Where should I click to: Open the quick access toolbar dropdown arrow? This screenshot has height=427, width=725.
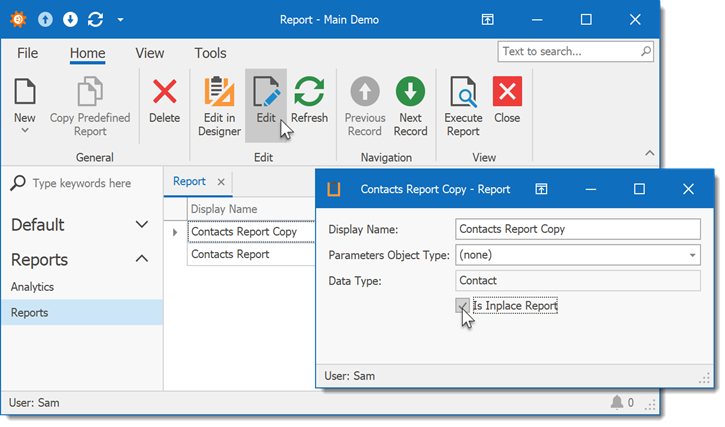(x=120, y=20)
